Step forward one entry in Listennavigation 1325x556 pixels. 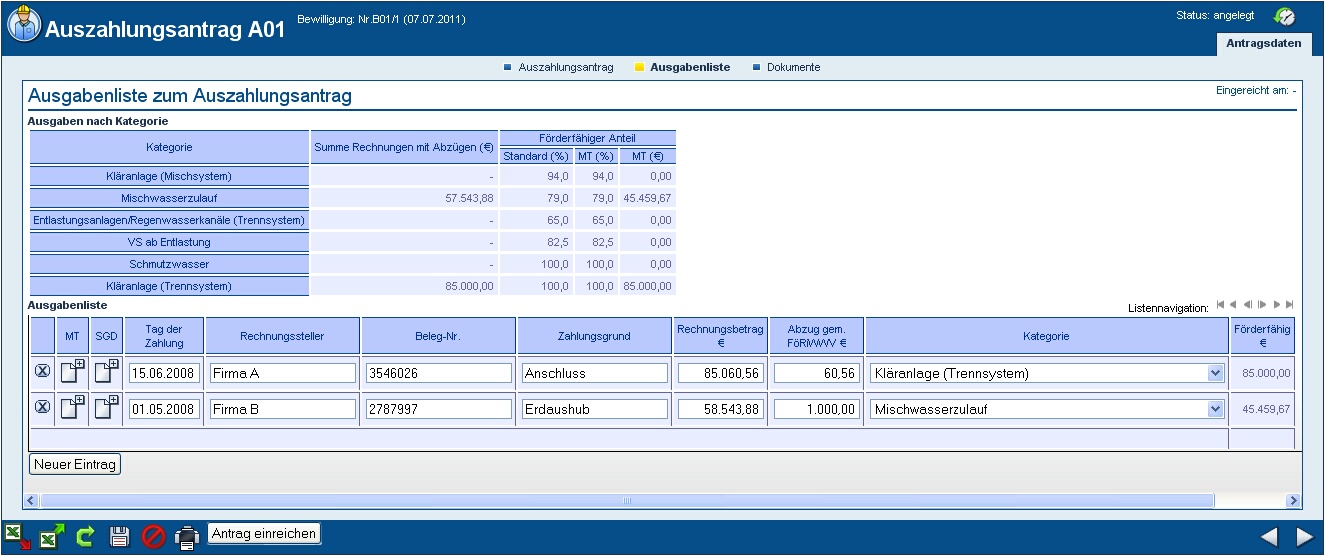pos(1263,305)
